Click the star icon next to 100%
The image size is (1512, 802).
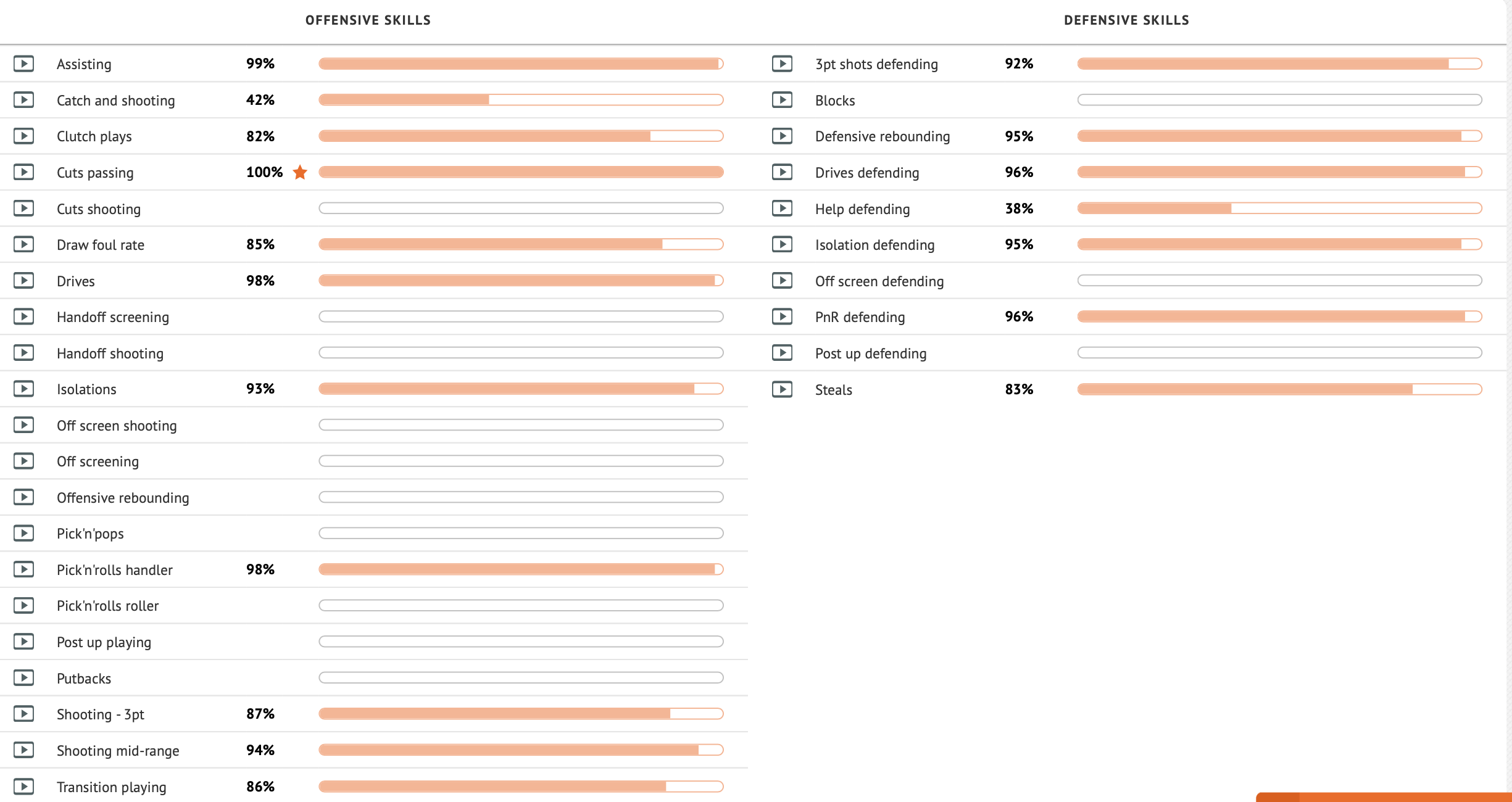300,172
